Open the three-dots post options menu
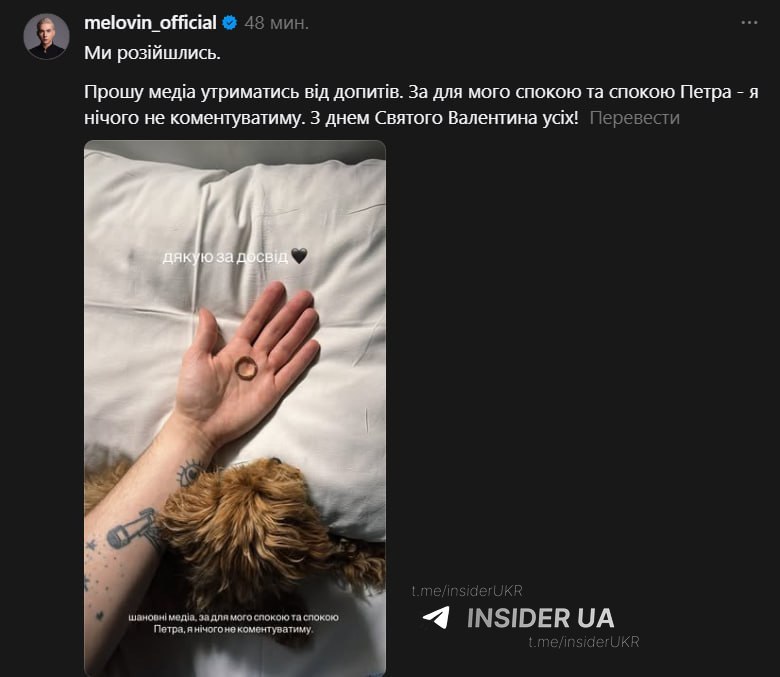The width and height of the screenshot is (780, 677). click(749, 22)
